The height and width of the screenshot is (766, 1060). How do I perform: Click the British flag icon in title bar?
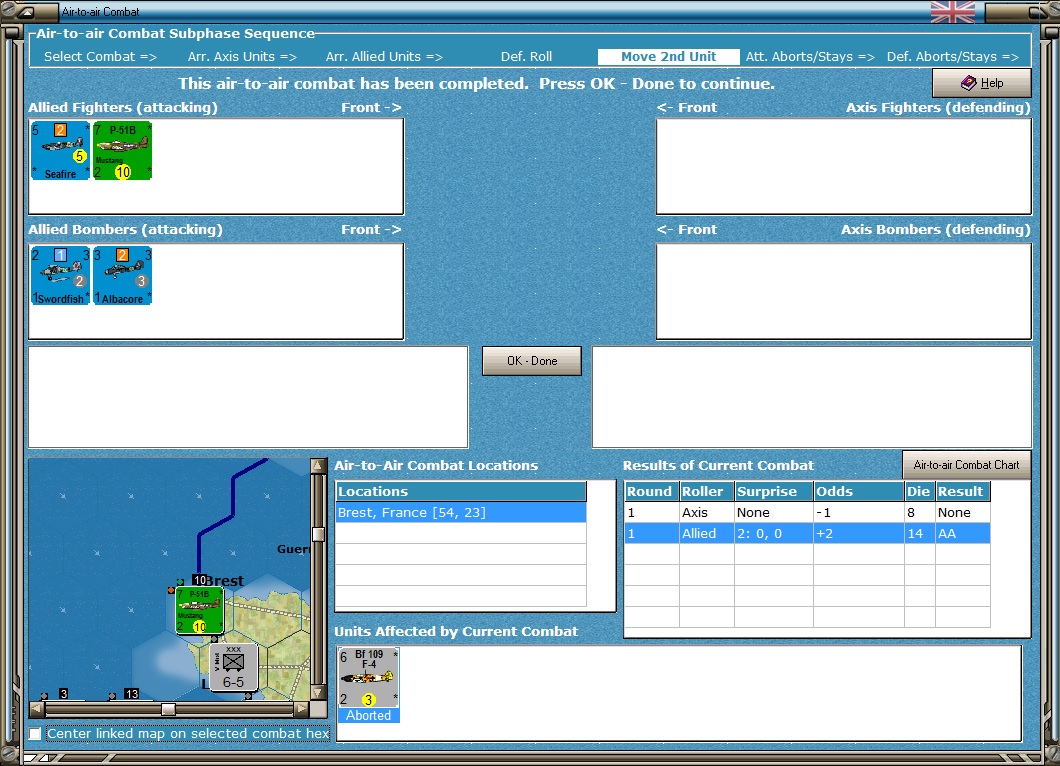[x=953, y=11]
